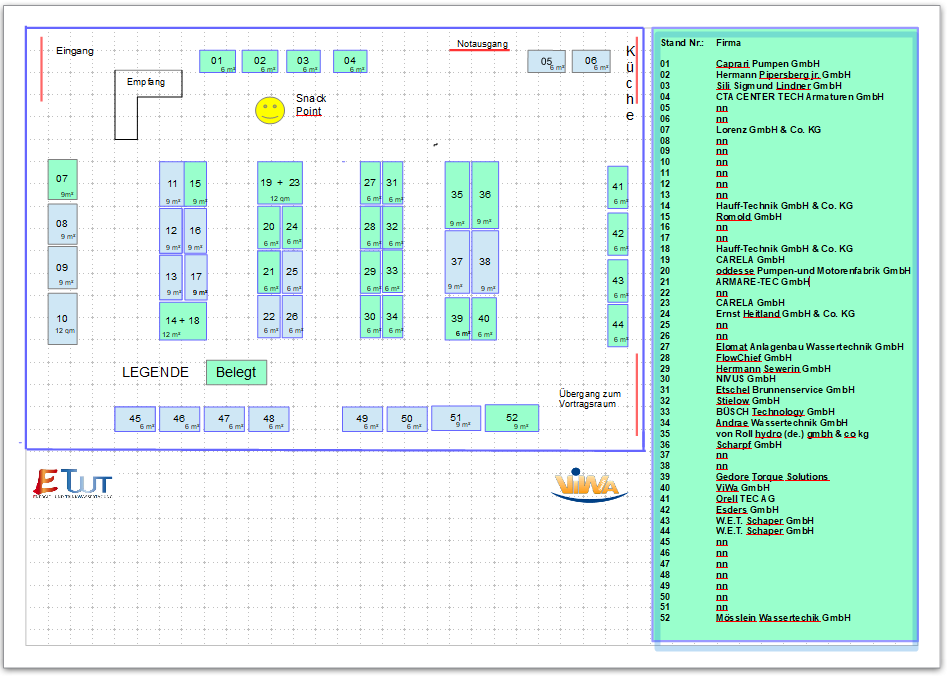Click the large booth 36
Viewport: 947px width, 676px height.
tap(485, 195)
